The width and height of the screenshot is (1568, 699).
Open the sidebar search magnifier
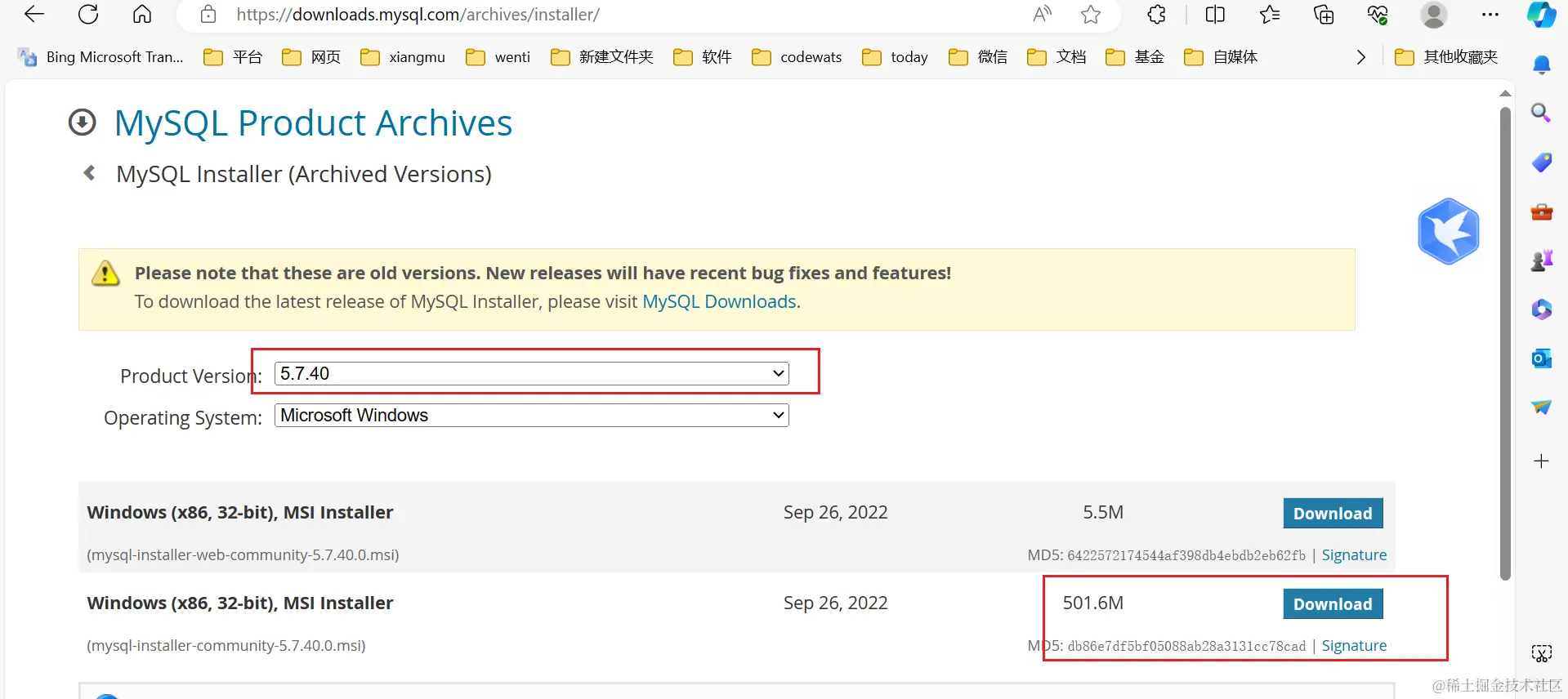tap(1541, 113)
